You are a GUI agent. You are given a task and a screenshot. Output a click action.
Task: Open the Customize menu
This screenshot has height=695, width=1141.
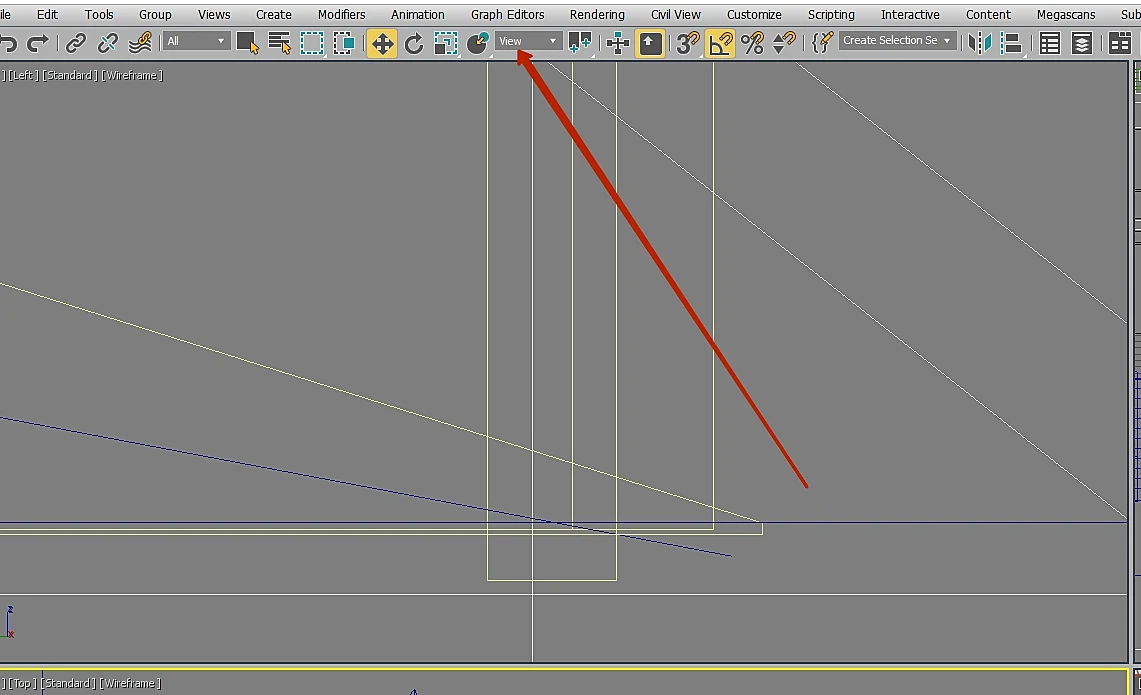click(x=754, y=15)
